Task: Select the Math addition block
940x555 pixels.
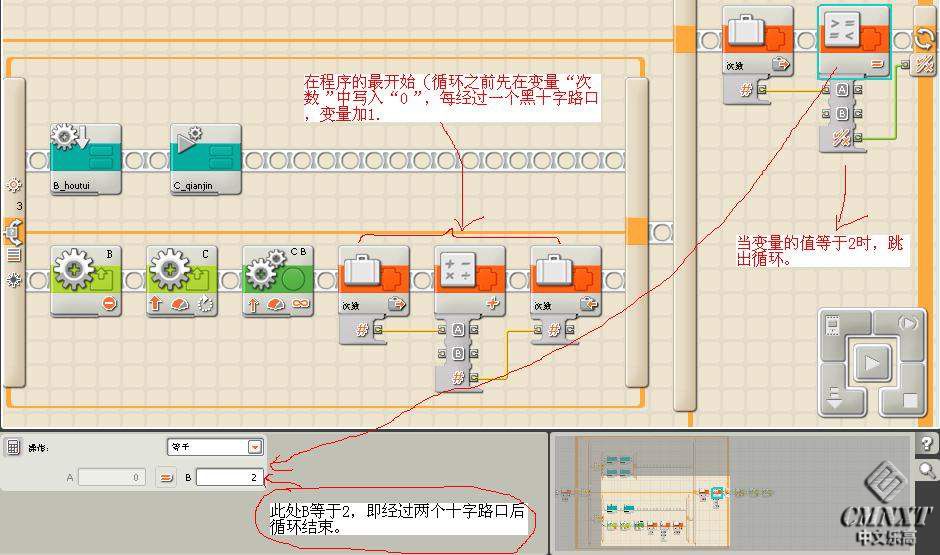Action: [x=469, y=280]
